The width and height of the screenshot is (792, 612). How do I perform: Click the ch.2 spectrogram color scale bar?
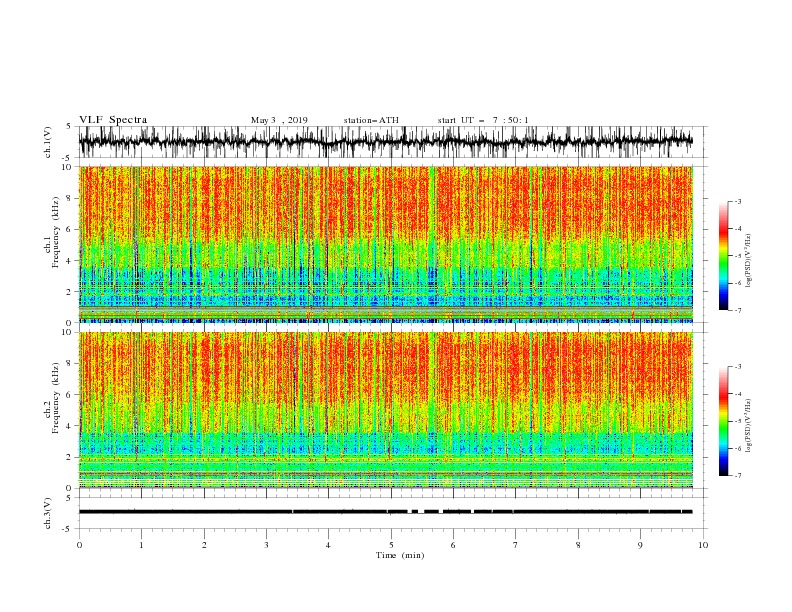[723, 421]
